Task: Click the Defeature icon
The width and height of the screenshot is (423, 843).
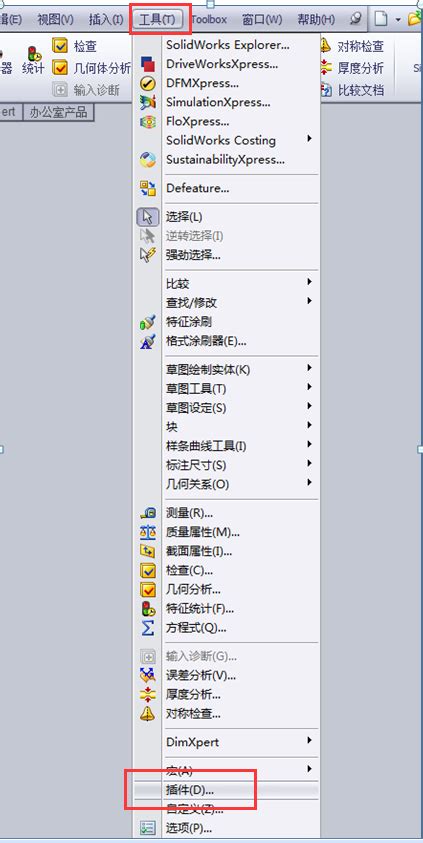Action: point(147,188)
